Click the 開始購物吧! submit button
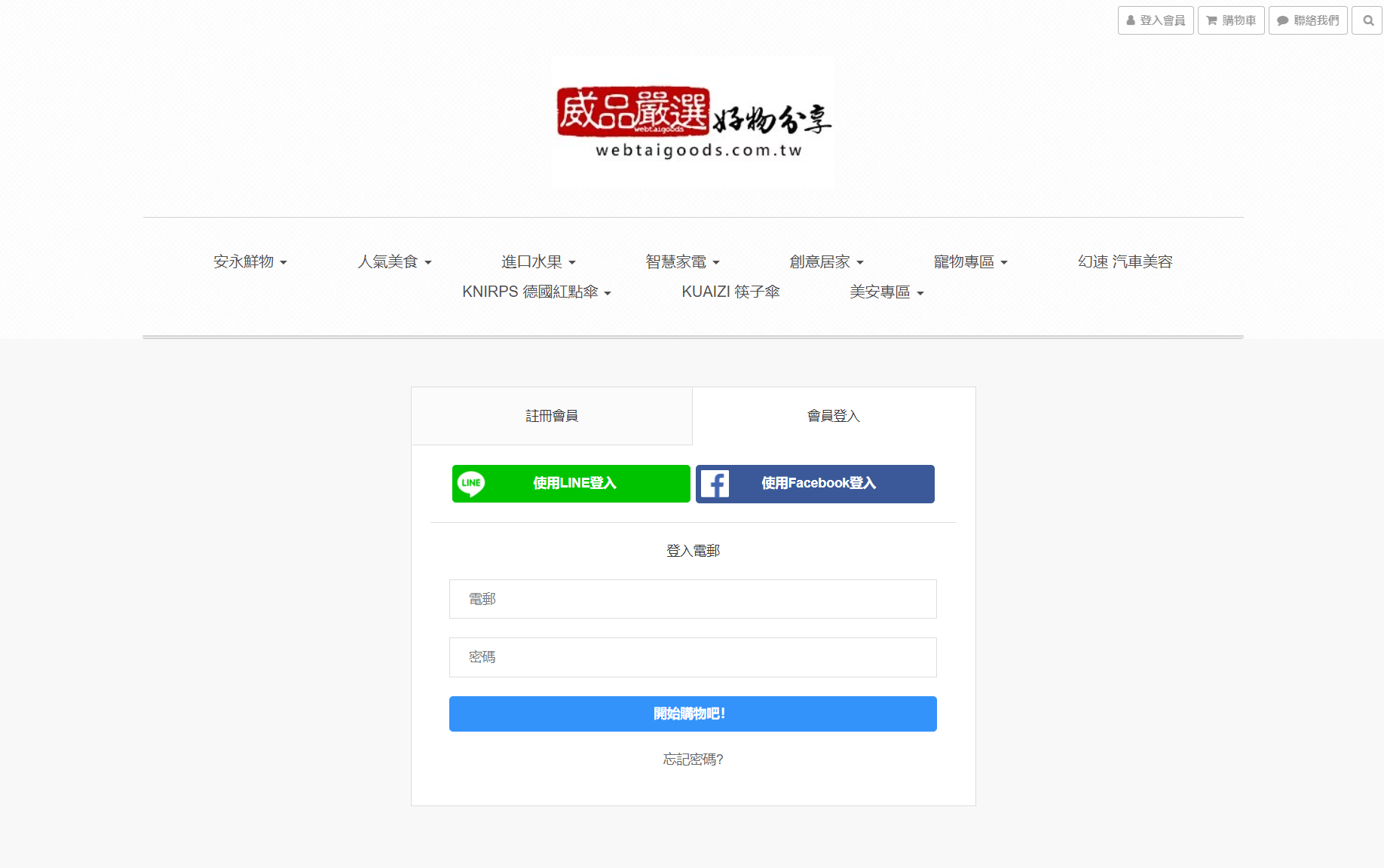 coord(693,714)
